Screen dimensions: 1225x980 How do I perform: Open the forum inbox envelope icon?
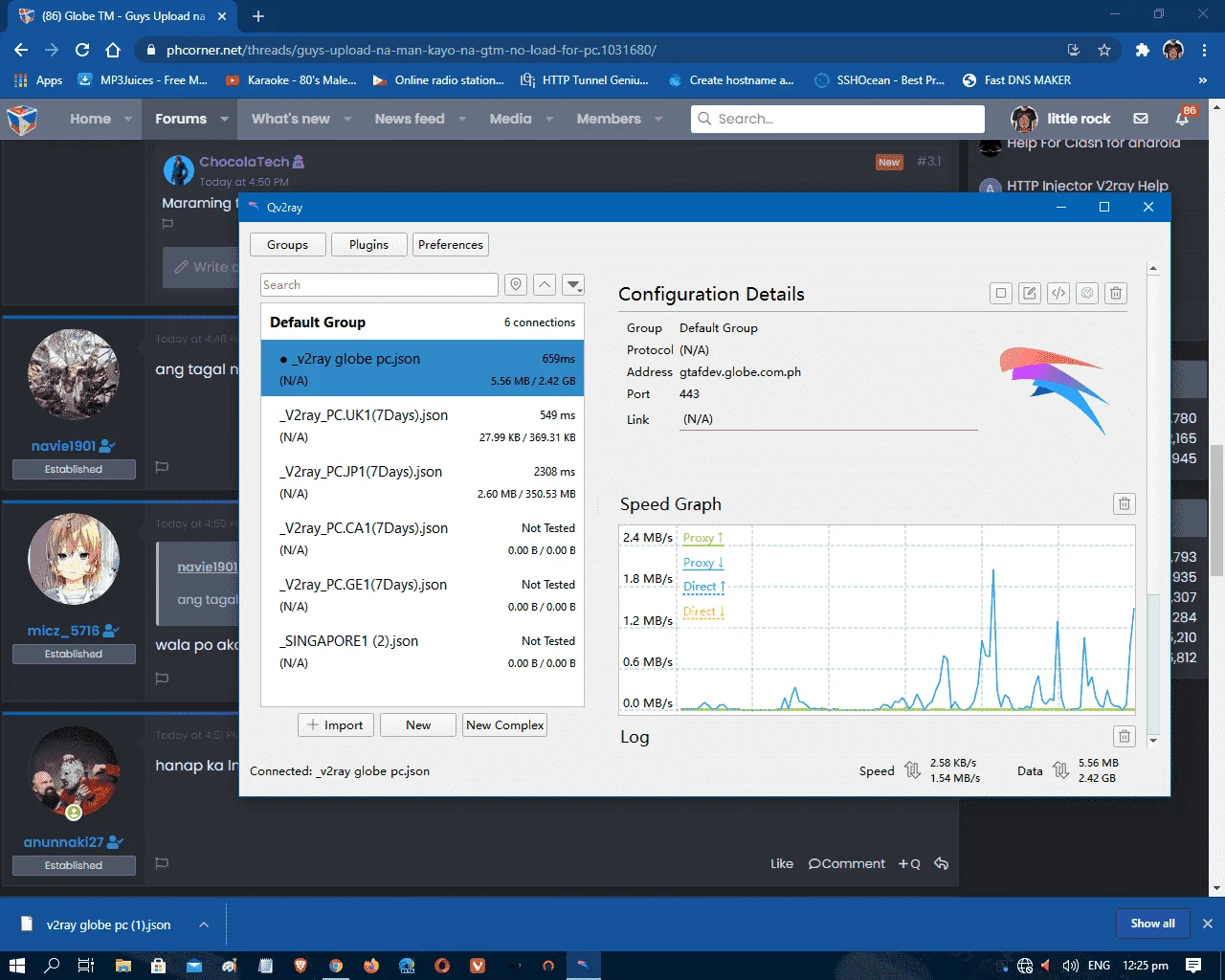click(1141, 119)
